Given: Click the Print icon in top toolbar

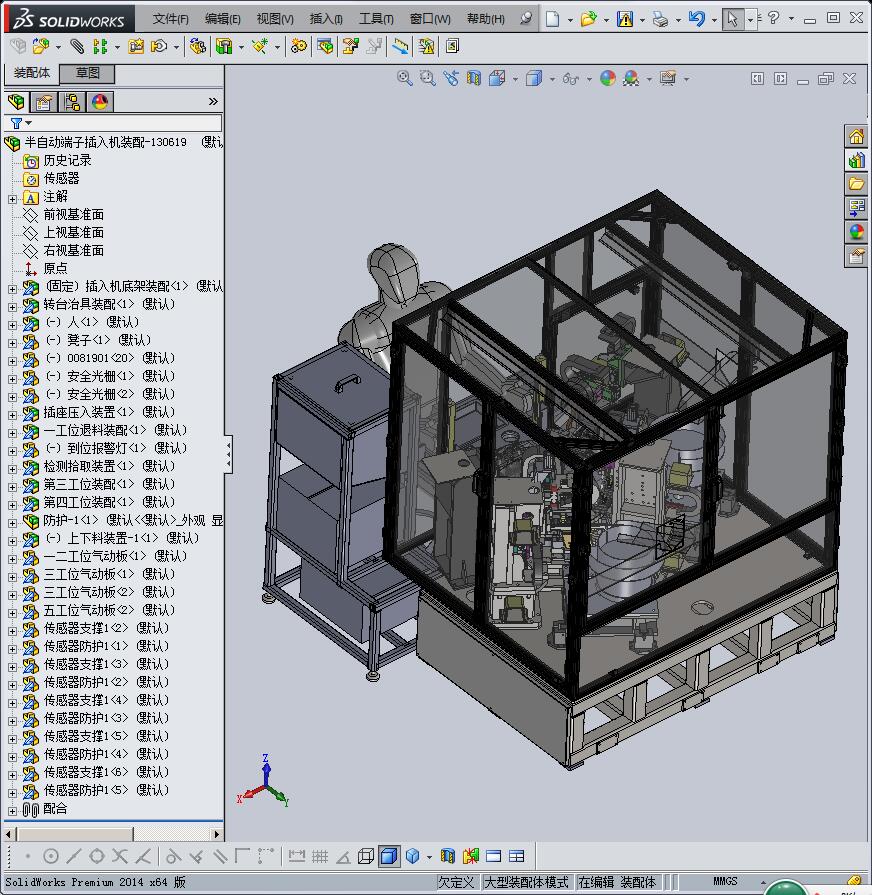Looking at the screenshot, I should click(x=659, y=19).
